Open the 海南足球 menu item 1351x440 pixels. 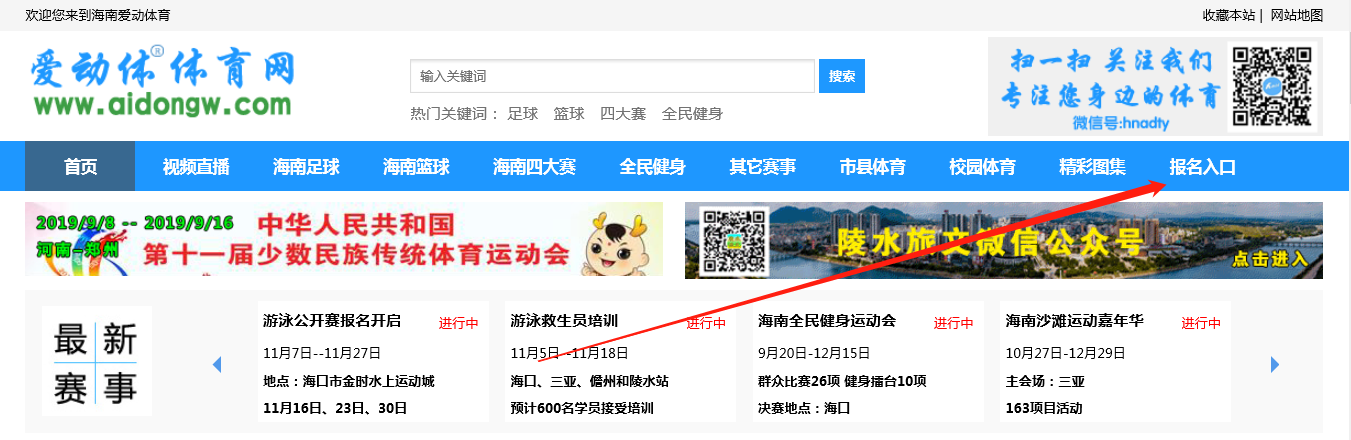(x=306, y=166)
